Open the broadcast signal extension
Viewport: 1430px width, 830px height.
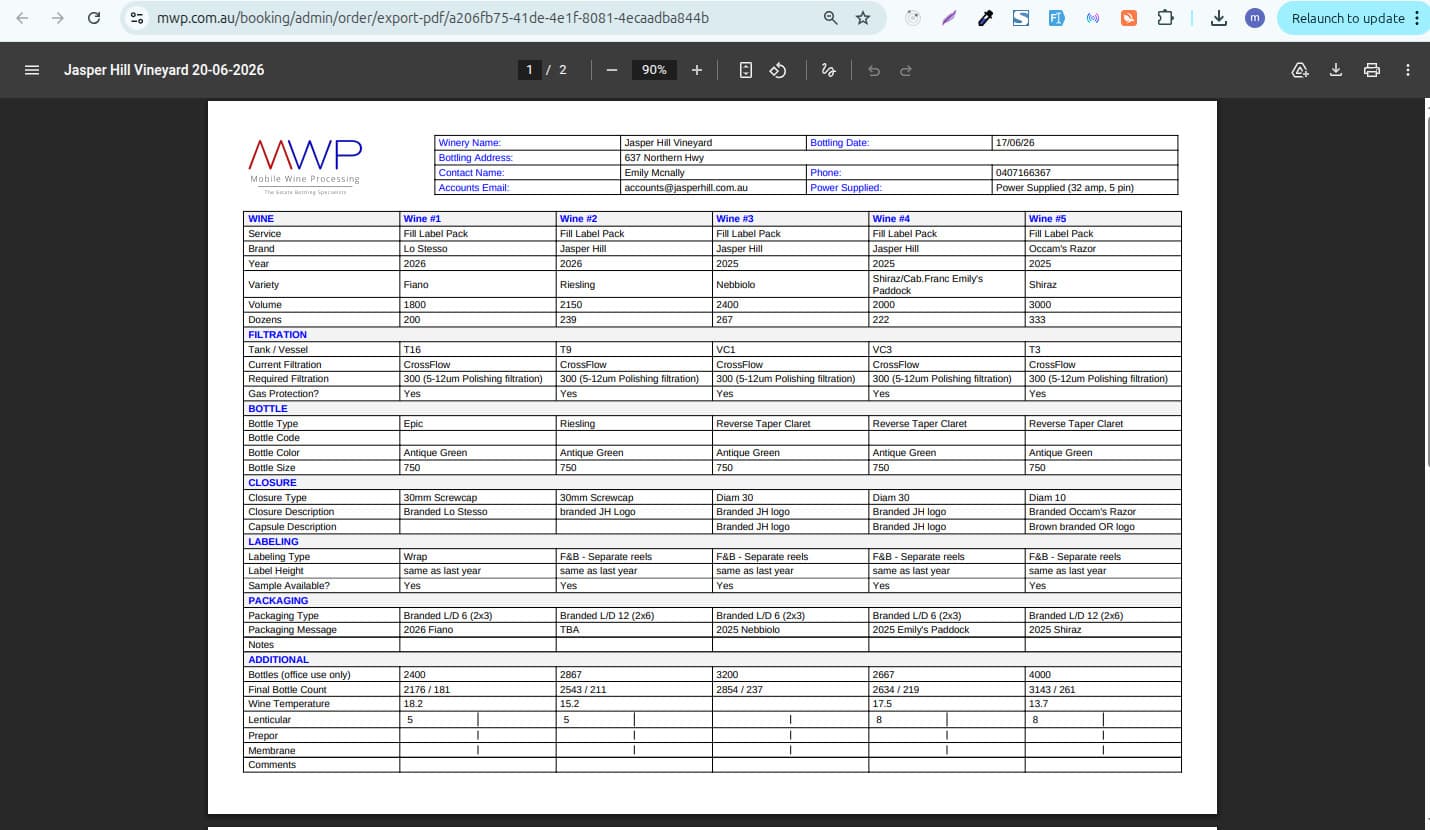click(1093, 18)
